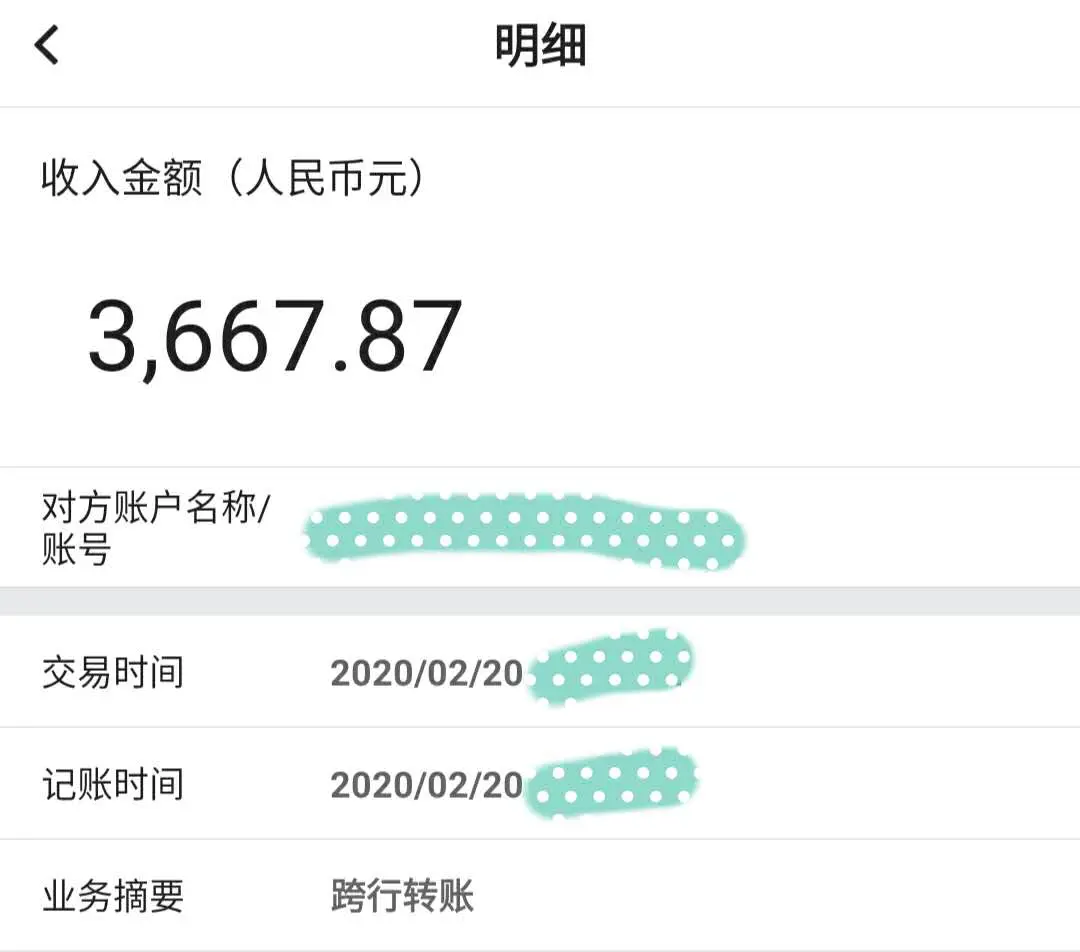The height and width of the screenshot is (952, 1080).
Task: Tap the 对方账户名称/ label line
Action: (x=156, y=508)
